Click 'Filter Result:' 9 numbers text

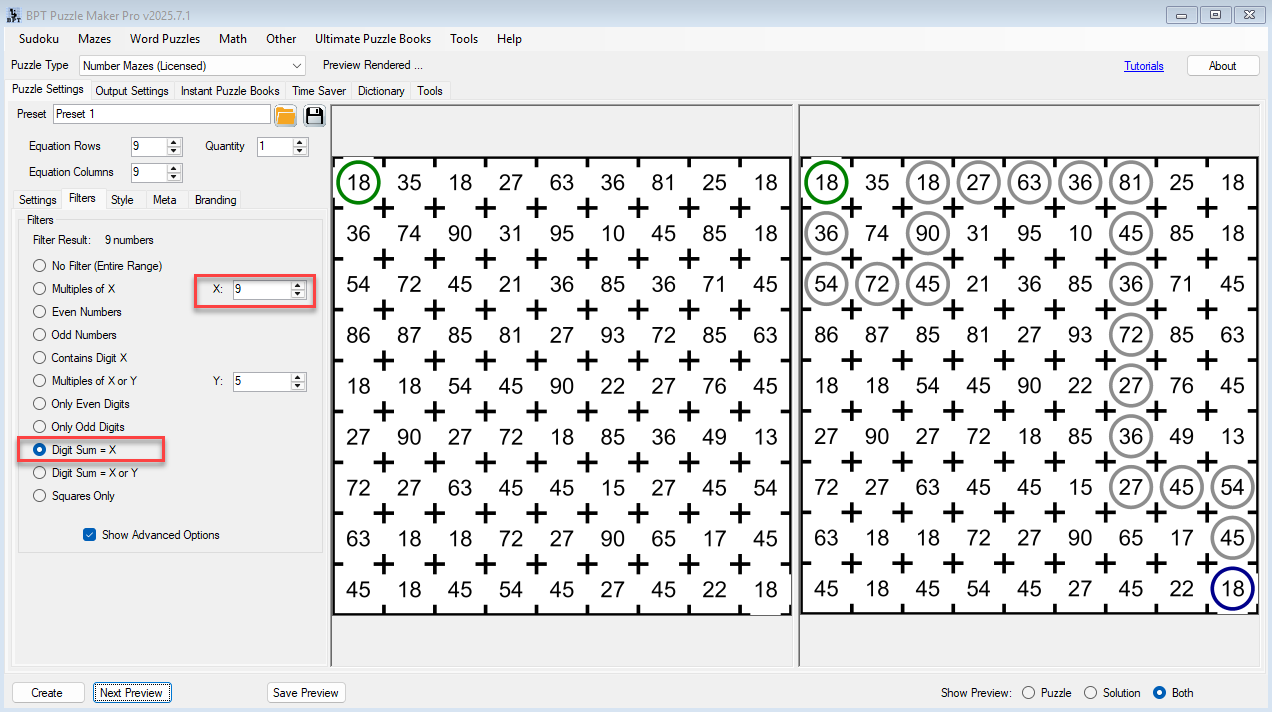(93, 240)
